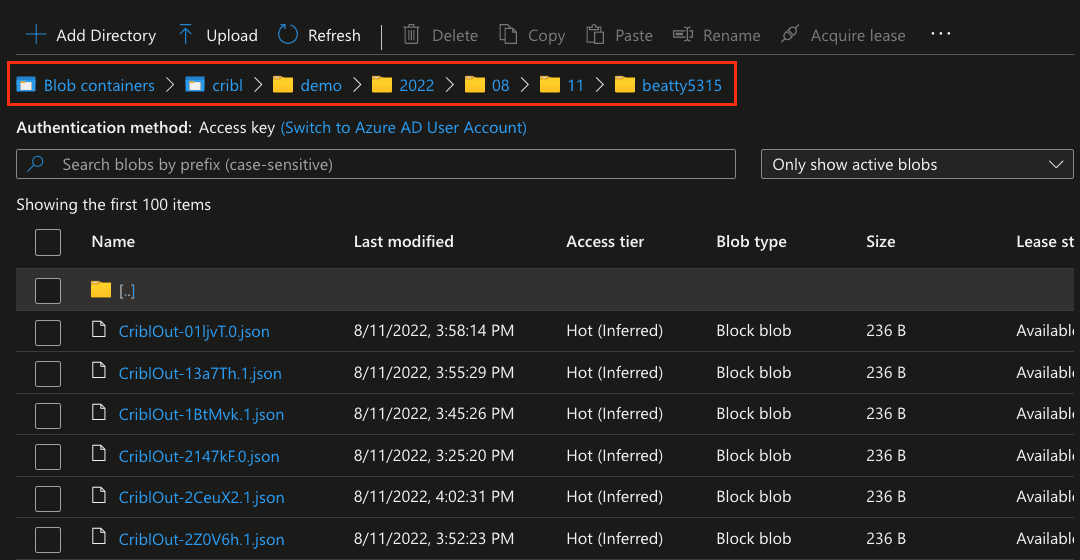Open the parent folder [..] row
This screenshot has height=560, width=1080.
tap(127, 291)
